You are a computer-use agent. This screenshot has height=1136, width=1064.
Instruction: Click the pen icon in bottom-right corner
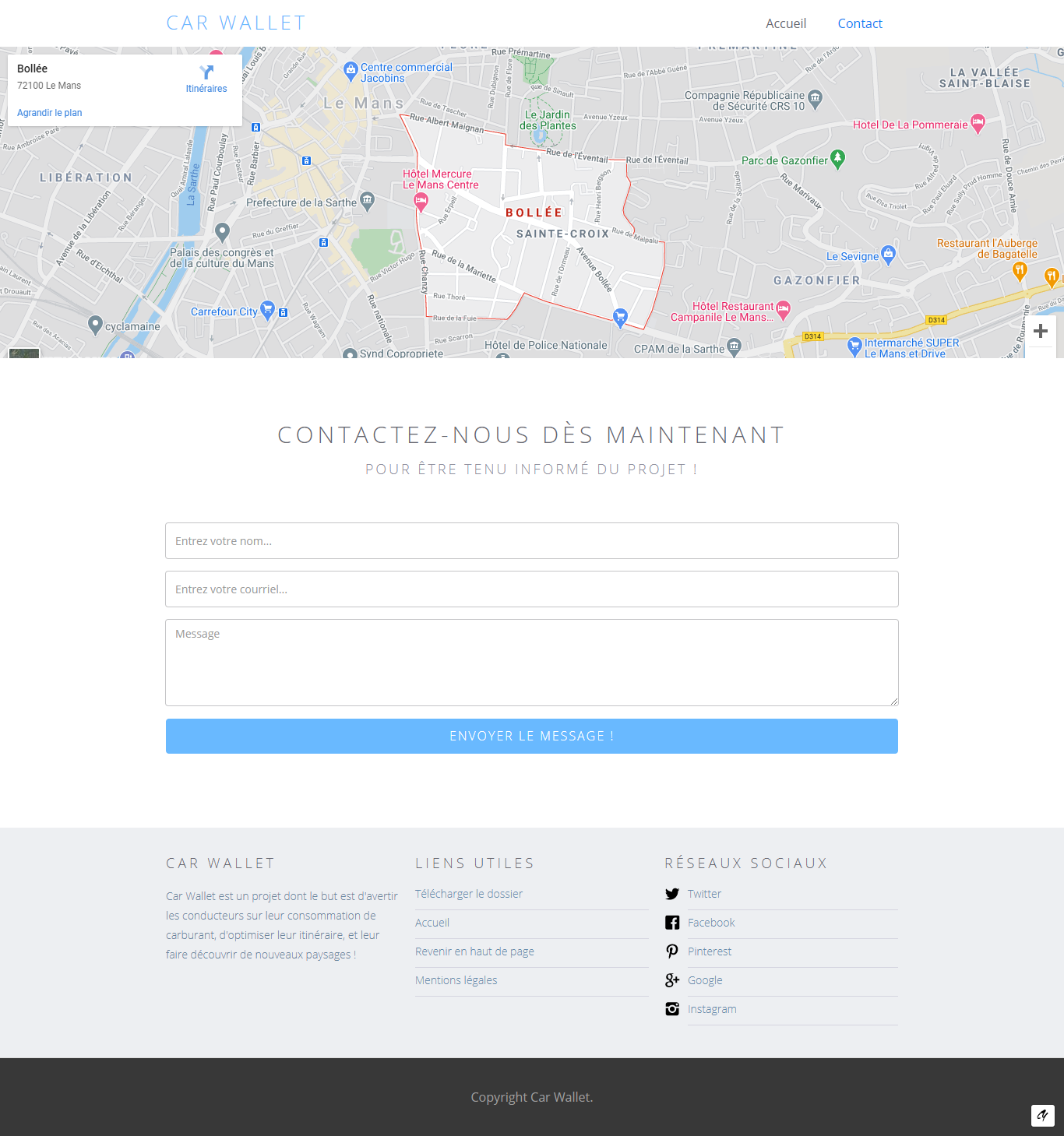point(1043,1116)
